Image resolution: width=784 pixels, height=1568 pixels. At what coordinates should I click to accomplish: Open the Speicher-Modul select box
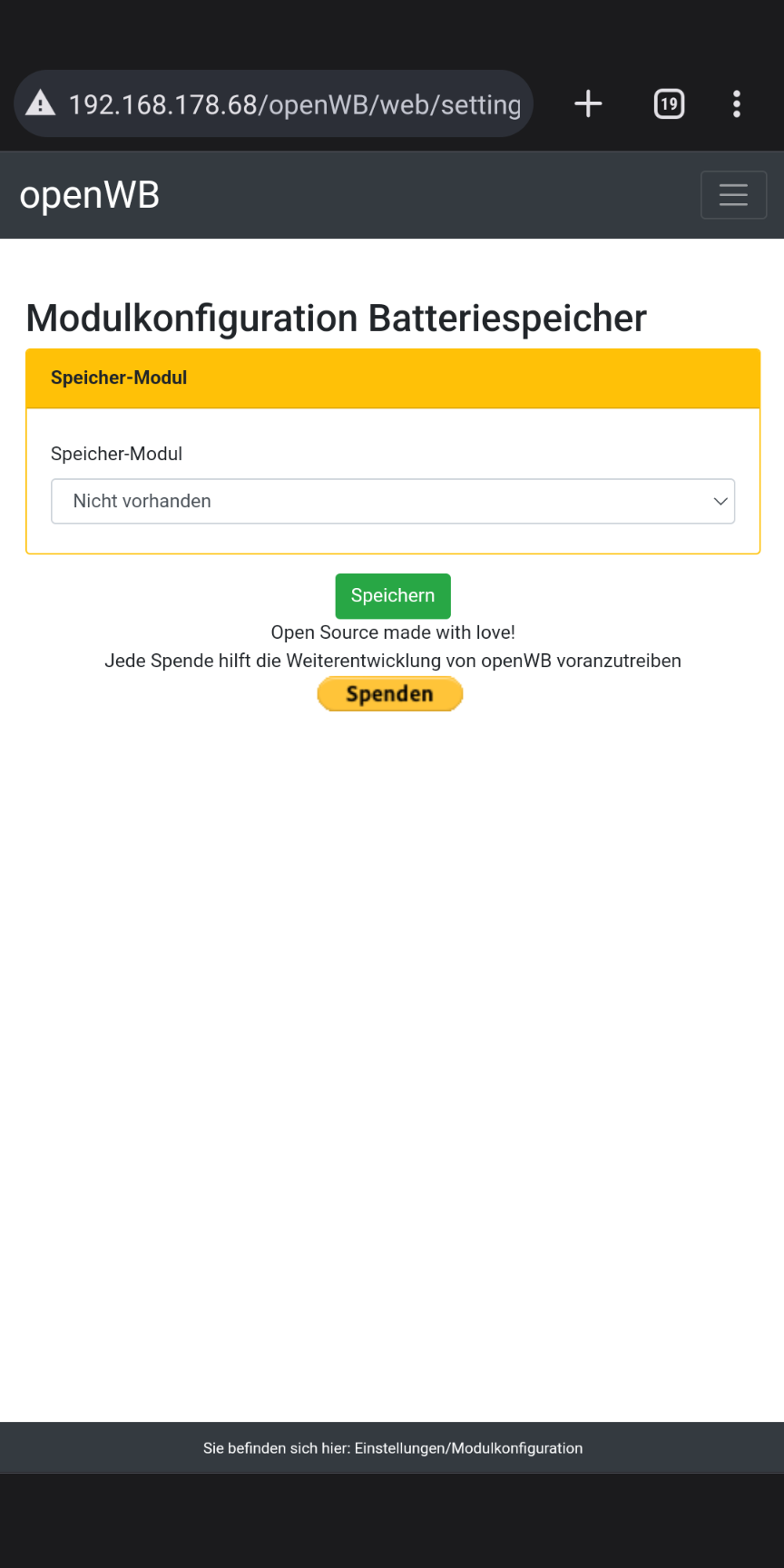[x=392, y=501]
